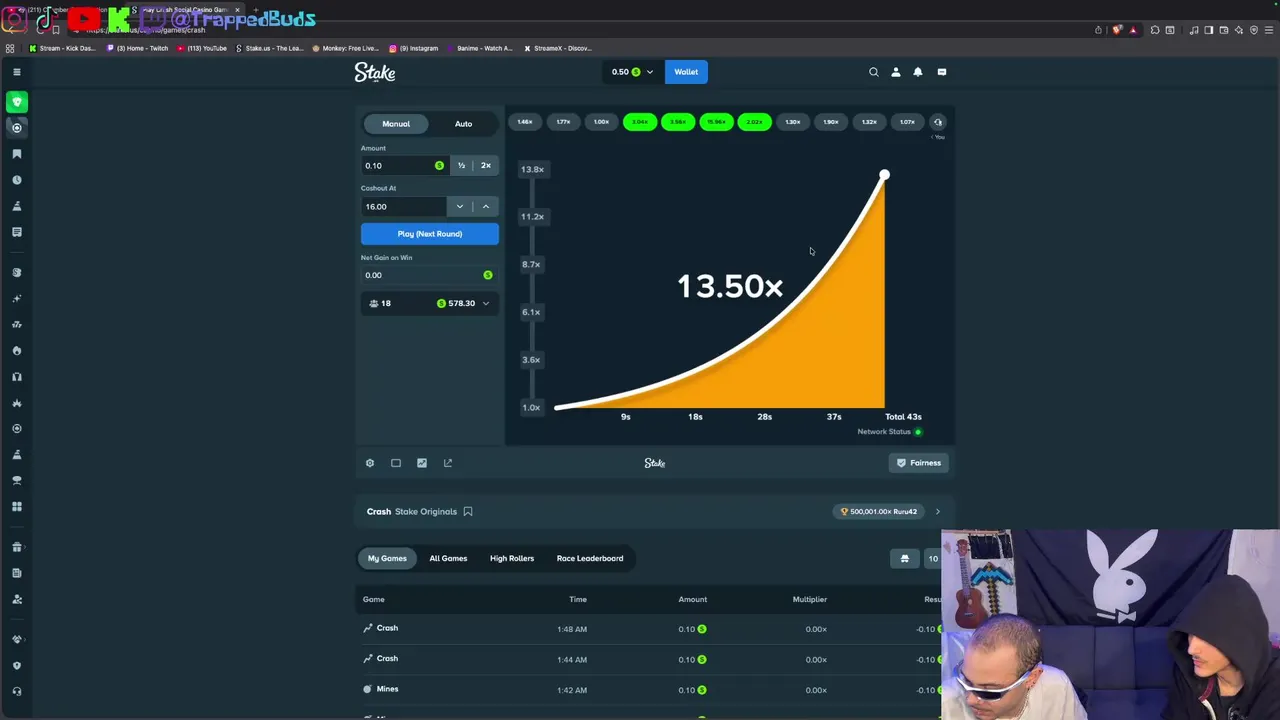Decrease Cashout At using down arrow
Screen dimensions: 1280x720
click(x=460, y=207)
